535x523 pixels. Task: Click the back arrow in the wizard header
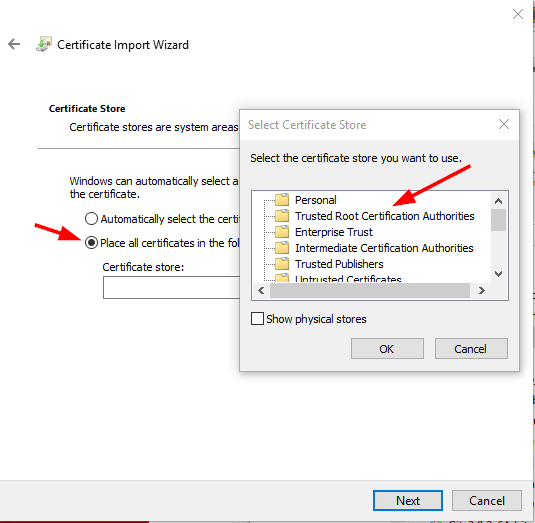click(x=14, y=44)
